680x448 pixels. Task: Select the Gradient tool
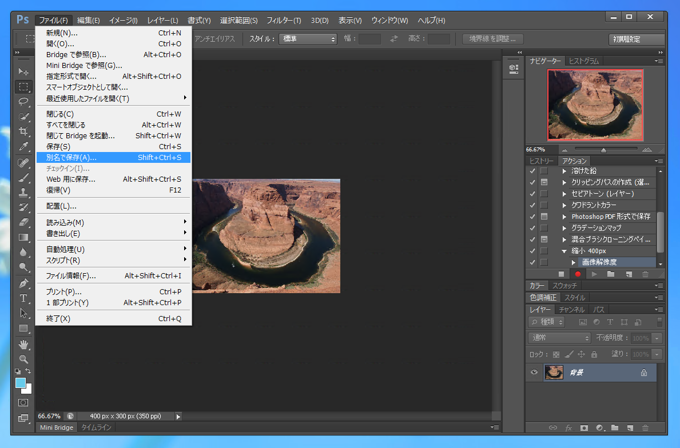point(23,237)
